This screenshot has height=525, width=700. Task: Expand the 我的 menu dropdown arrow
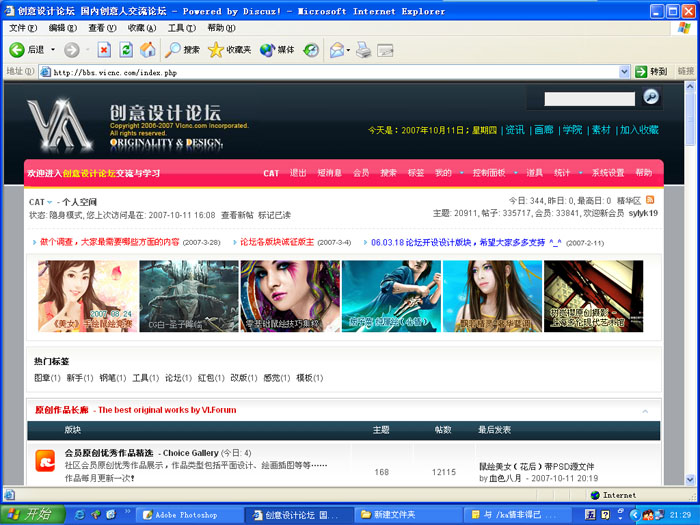click(x=462, y=173)
